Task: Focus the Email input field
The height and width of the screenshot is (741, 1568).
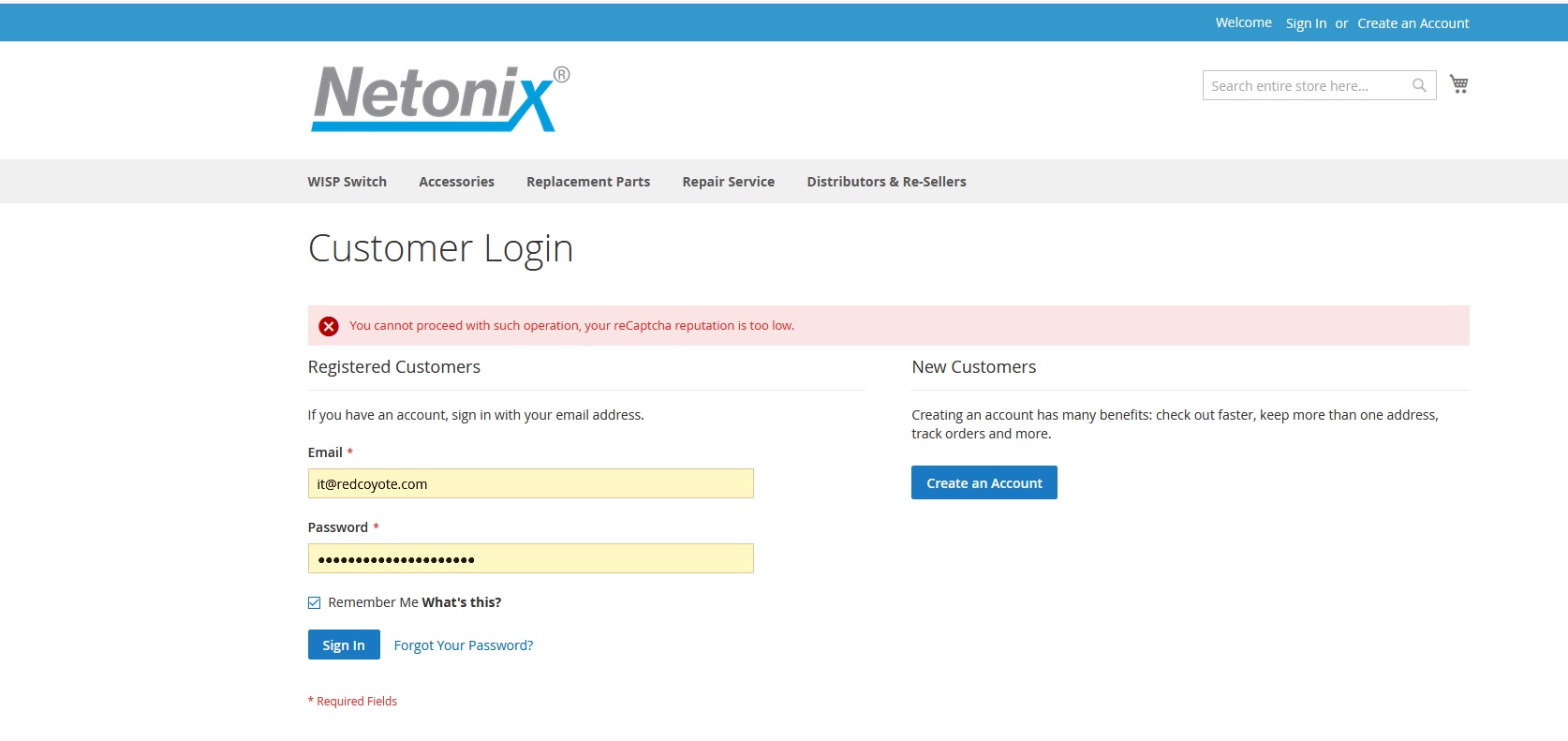Action: [531, 483]
